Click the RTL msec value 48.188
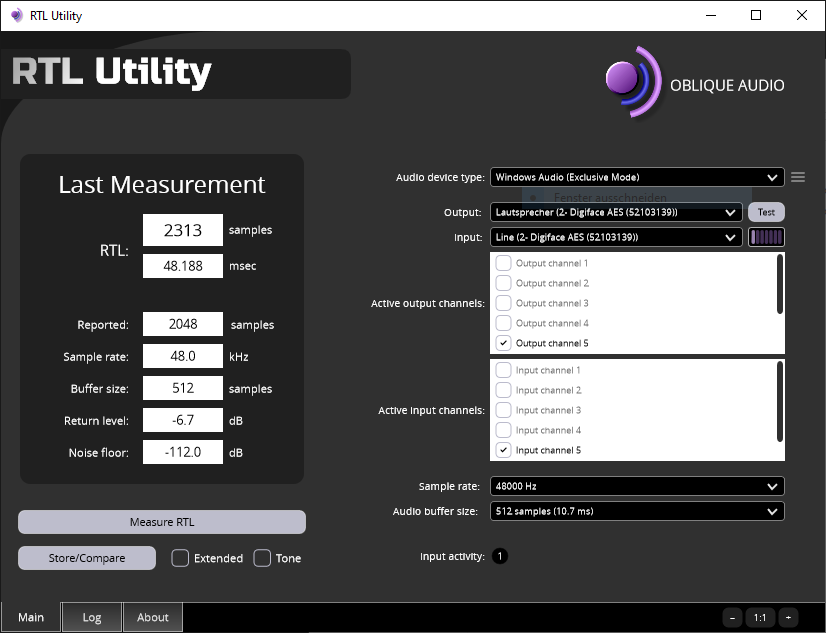Viewport: 826px width, 633px height. (x=183, y=266)
